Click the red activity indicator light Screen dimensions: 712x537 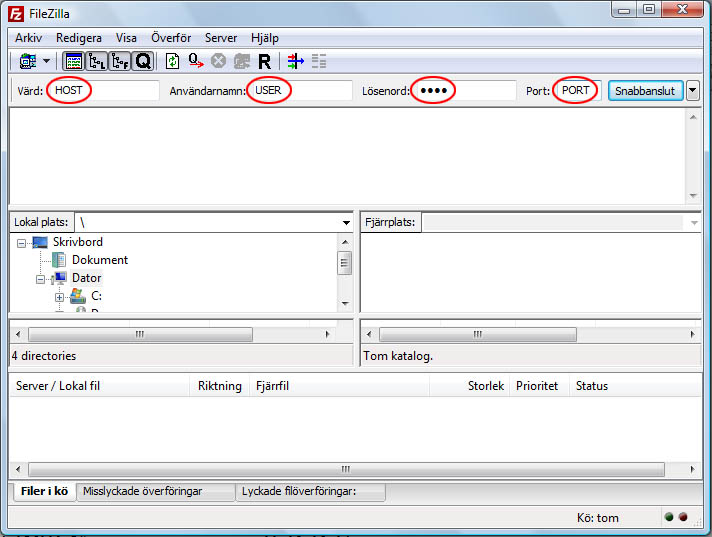pos(683,517)
